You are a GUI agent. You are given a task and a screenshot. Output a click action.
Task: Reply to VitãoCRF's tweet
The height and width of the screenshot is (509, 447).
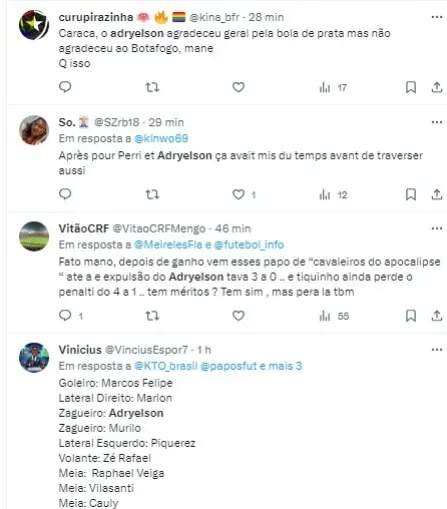point(65,315)
